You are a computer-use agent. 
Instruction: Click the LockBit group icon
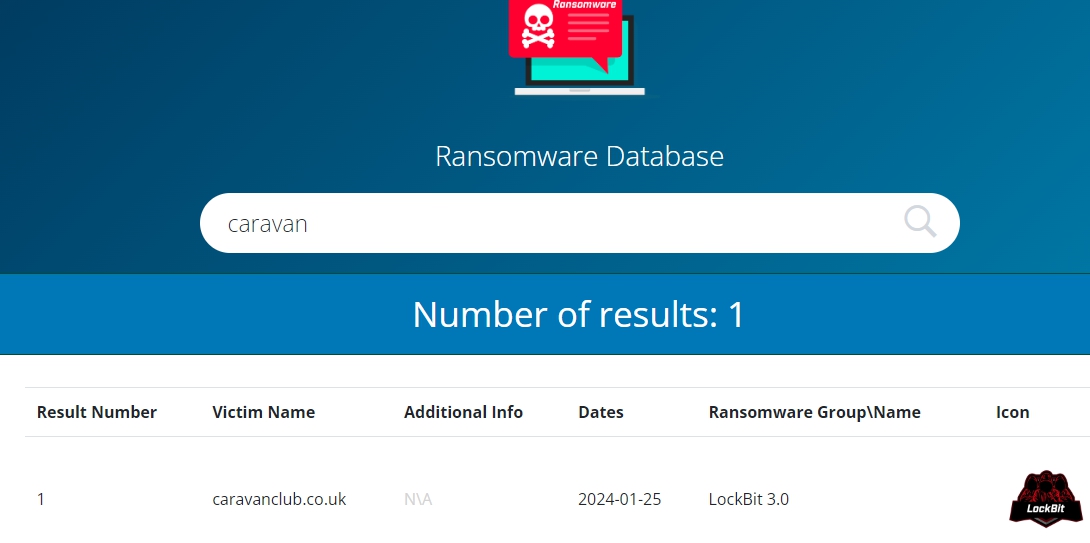pos(1046,497)
